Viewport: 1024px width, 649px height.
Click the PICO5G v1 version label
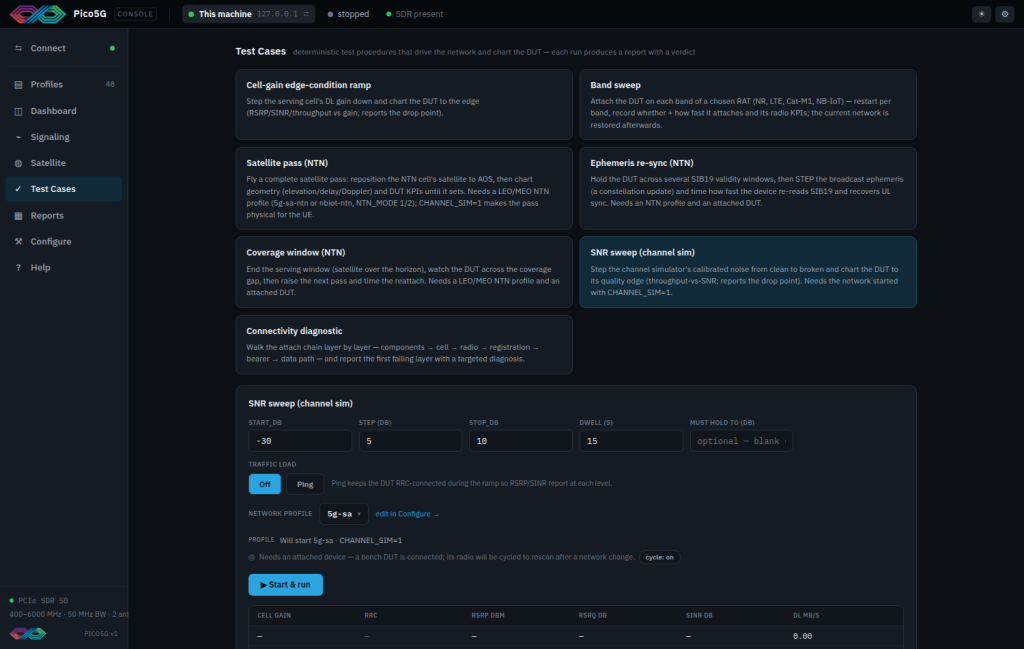[x=101, y=633]
